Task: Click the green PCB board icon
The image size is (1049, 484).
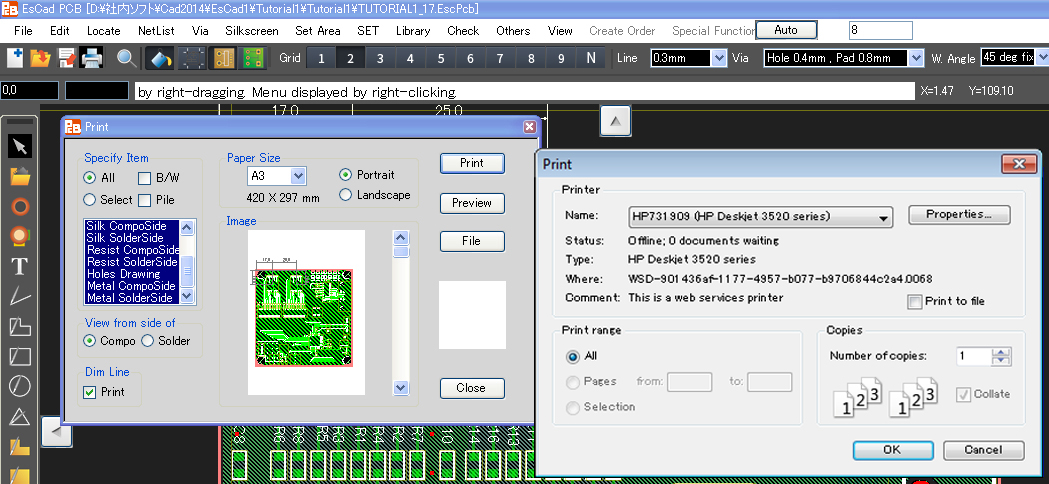Action: [253, 58]
